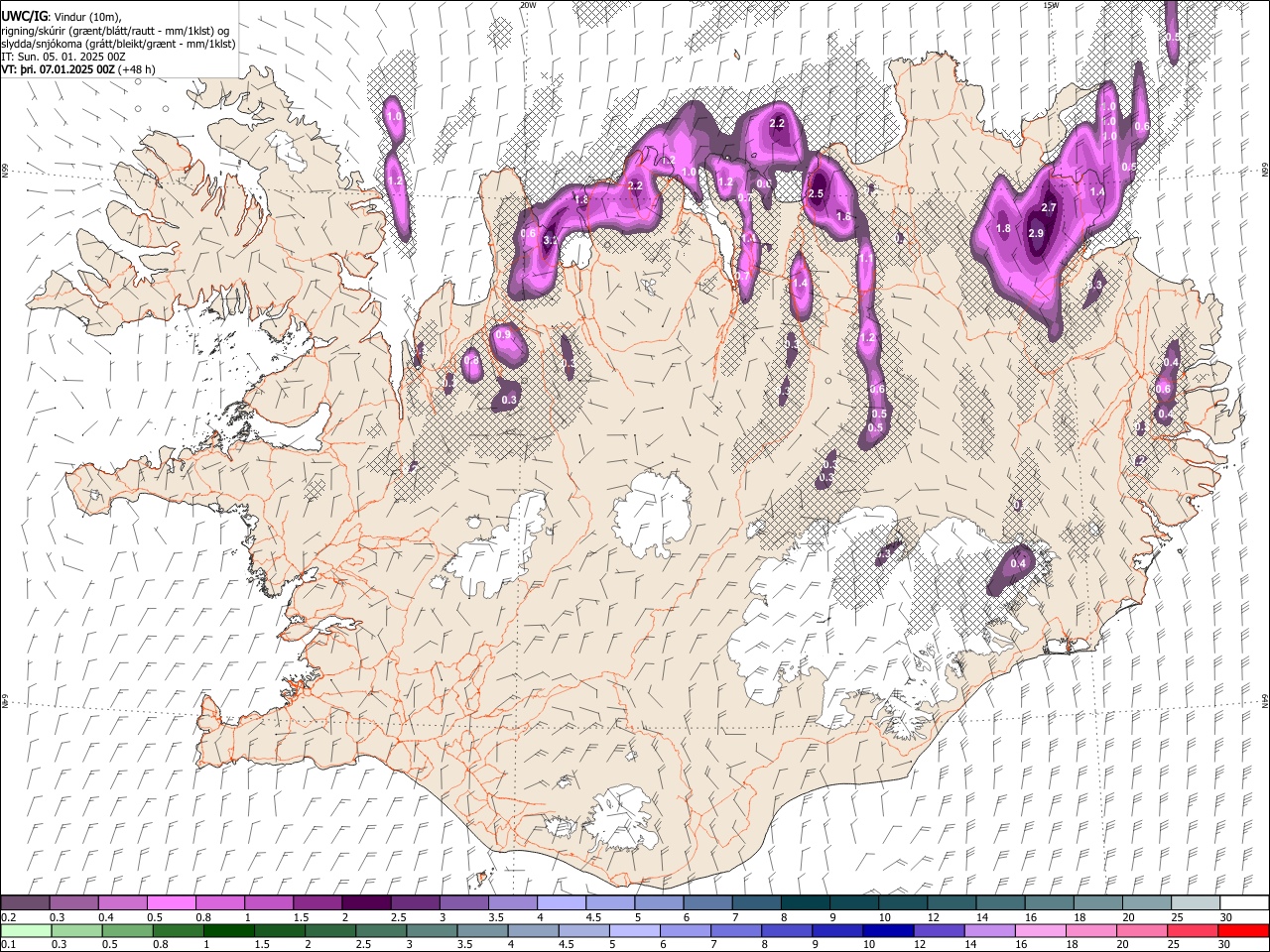
Task: Pick upper-row white swatch starting at 30
Action: click(x=1243, y=903)
